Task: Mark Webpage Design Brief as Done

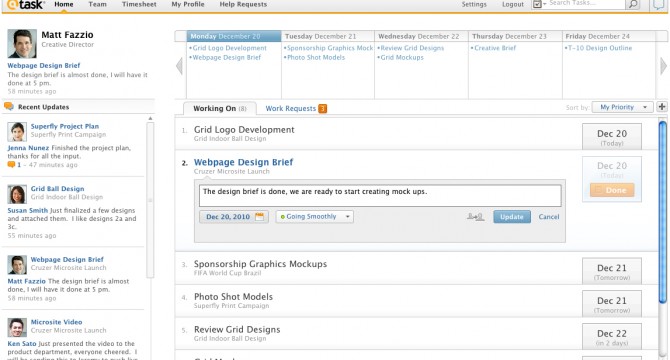Action: (612, 190)
